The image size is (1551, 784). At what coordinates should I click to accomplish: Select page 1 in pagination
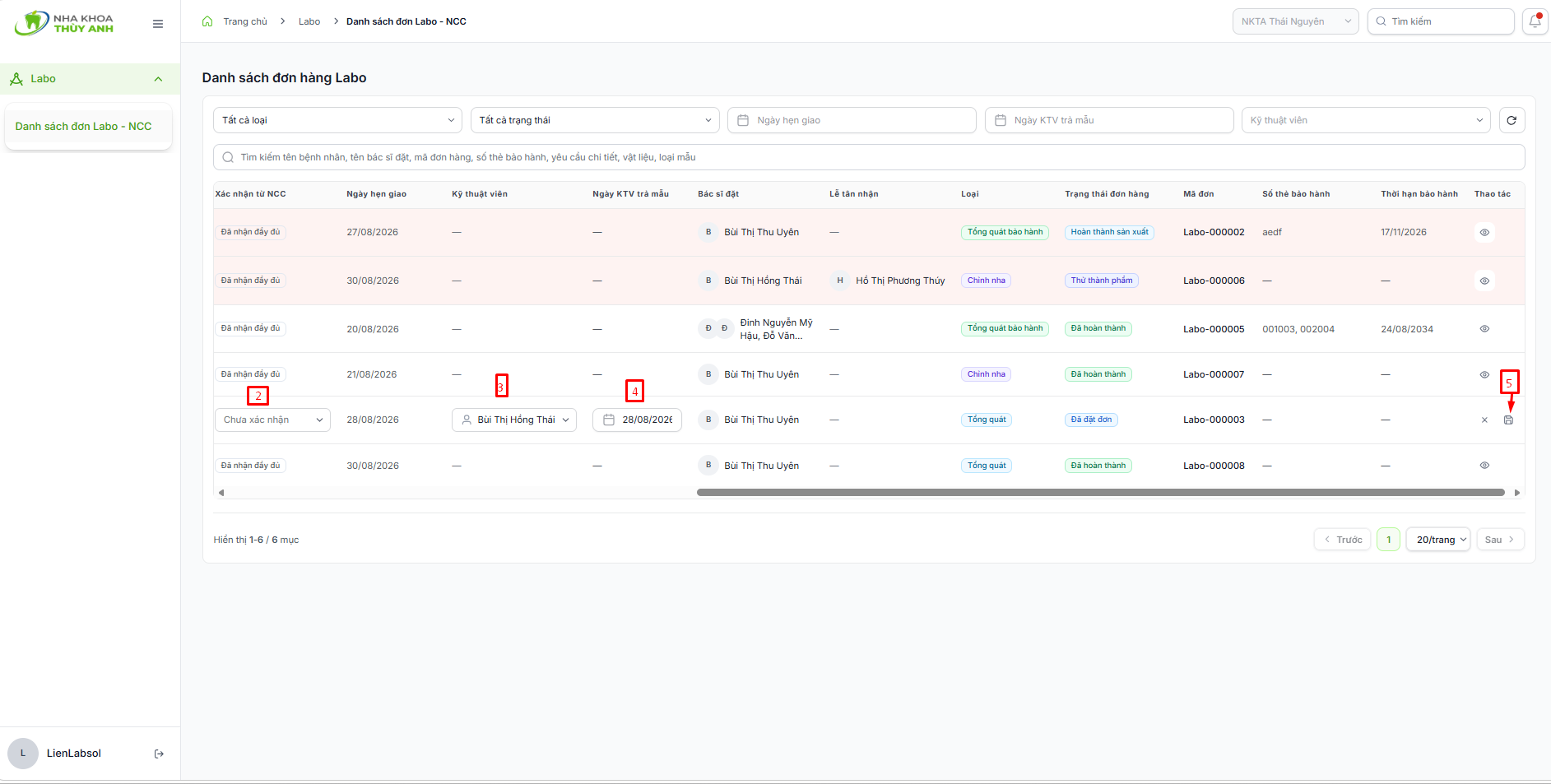pyautogui.click(x=1388, y=540)
